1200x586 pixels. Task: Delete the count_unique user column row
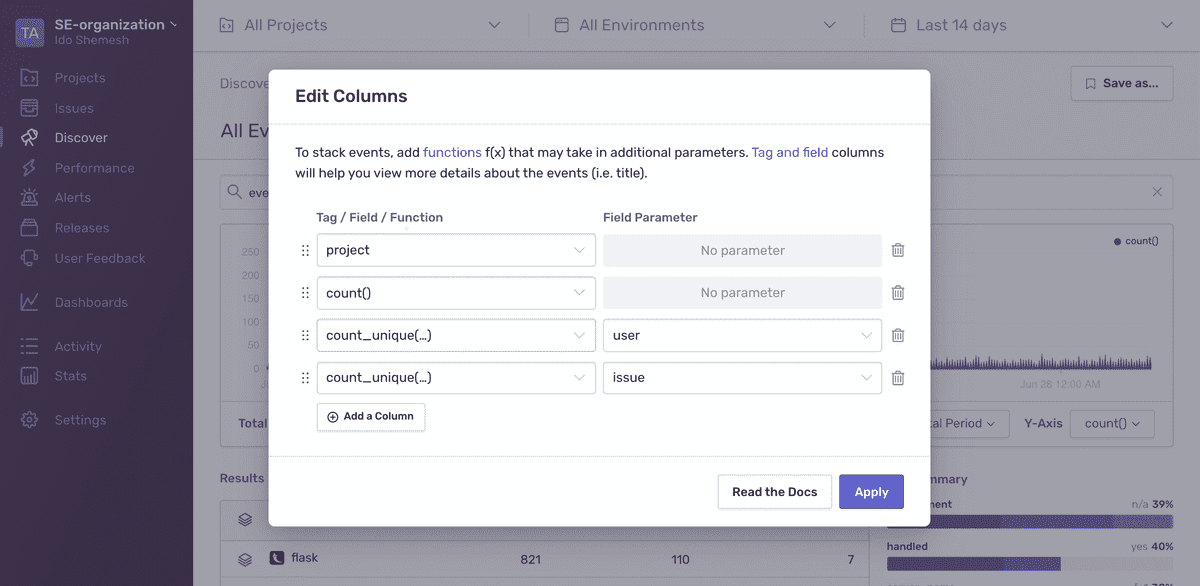coord(898,336)
